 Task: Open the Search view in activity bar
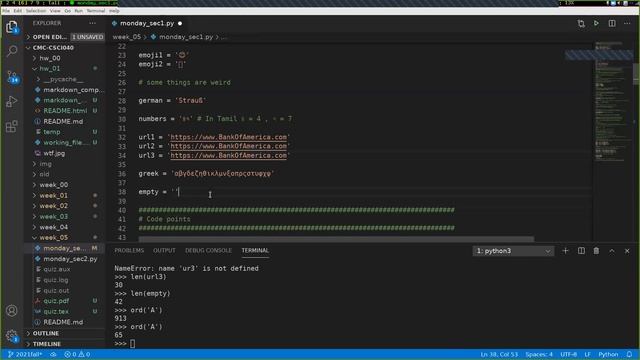(12, 51)
